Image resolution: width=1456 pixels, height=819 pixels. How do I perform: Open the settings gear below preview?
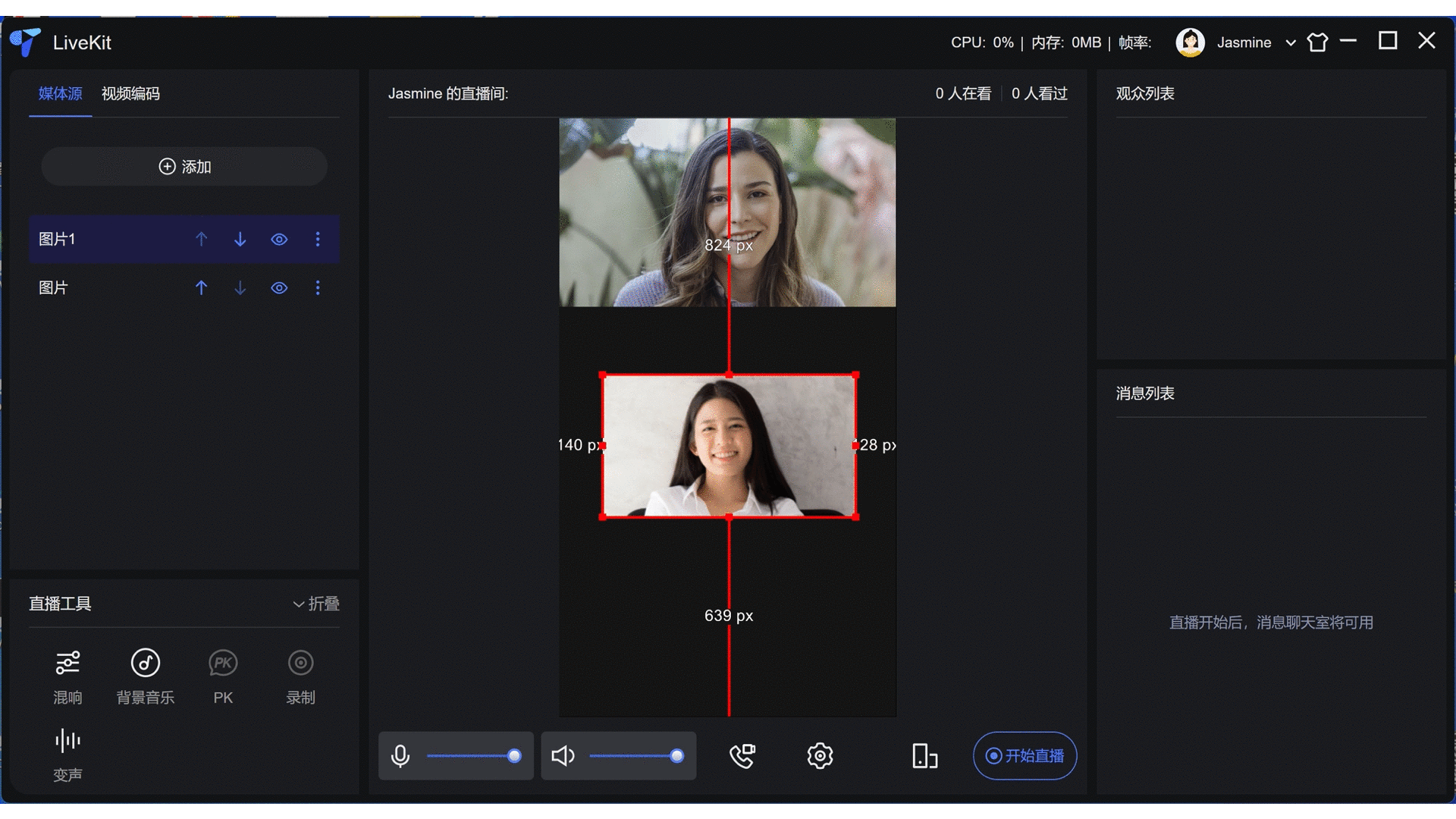820,756
